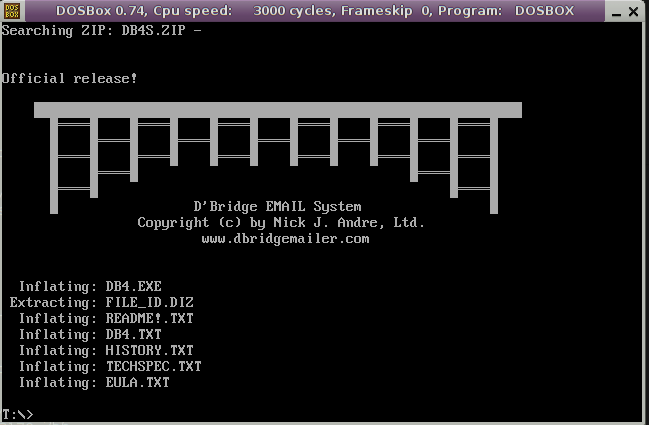Select the DB4.EXE file name
649x425 pixels.
pos(133,287)
